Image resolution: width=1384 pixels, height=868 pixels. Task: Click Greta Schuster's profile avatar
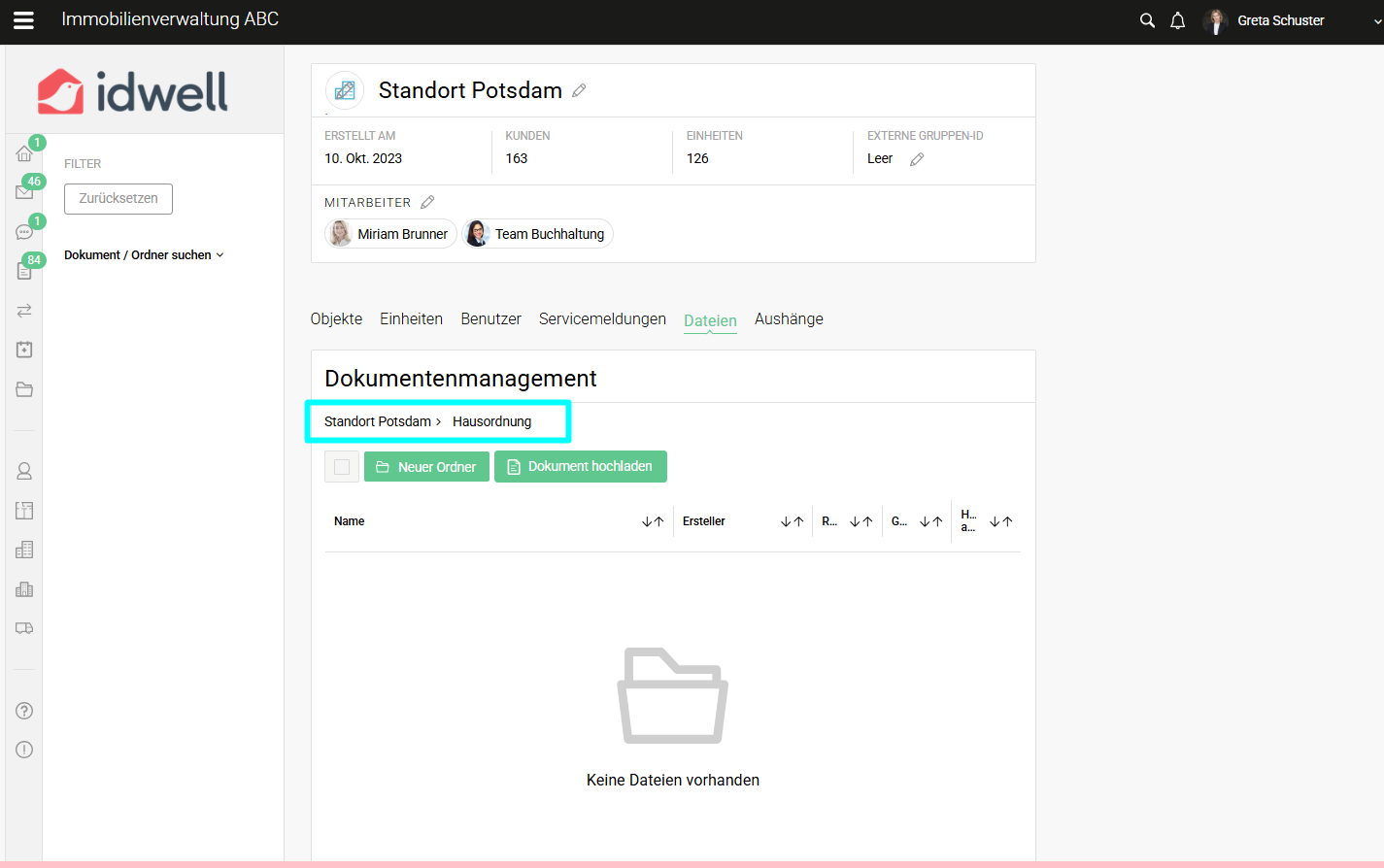click(x=1215, y=20)
